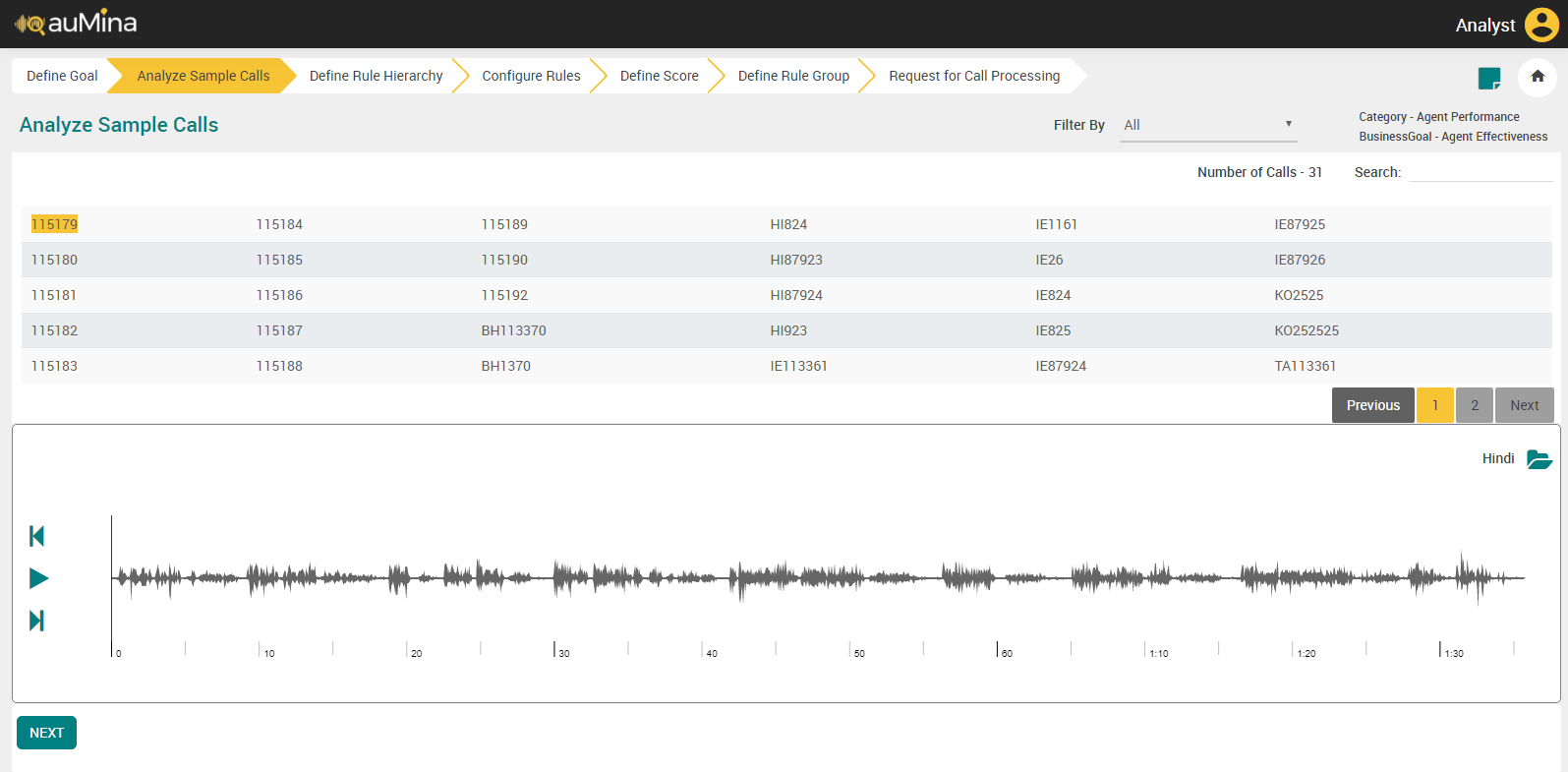Select call 115187
The width and height of the screenshot is (1568, 772).
pos(279,330)
